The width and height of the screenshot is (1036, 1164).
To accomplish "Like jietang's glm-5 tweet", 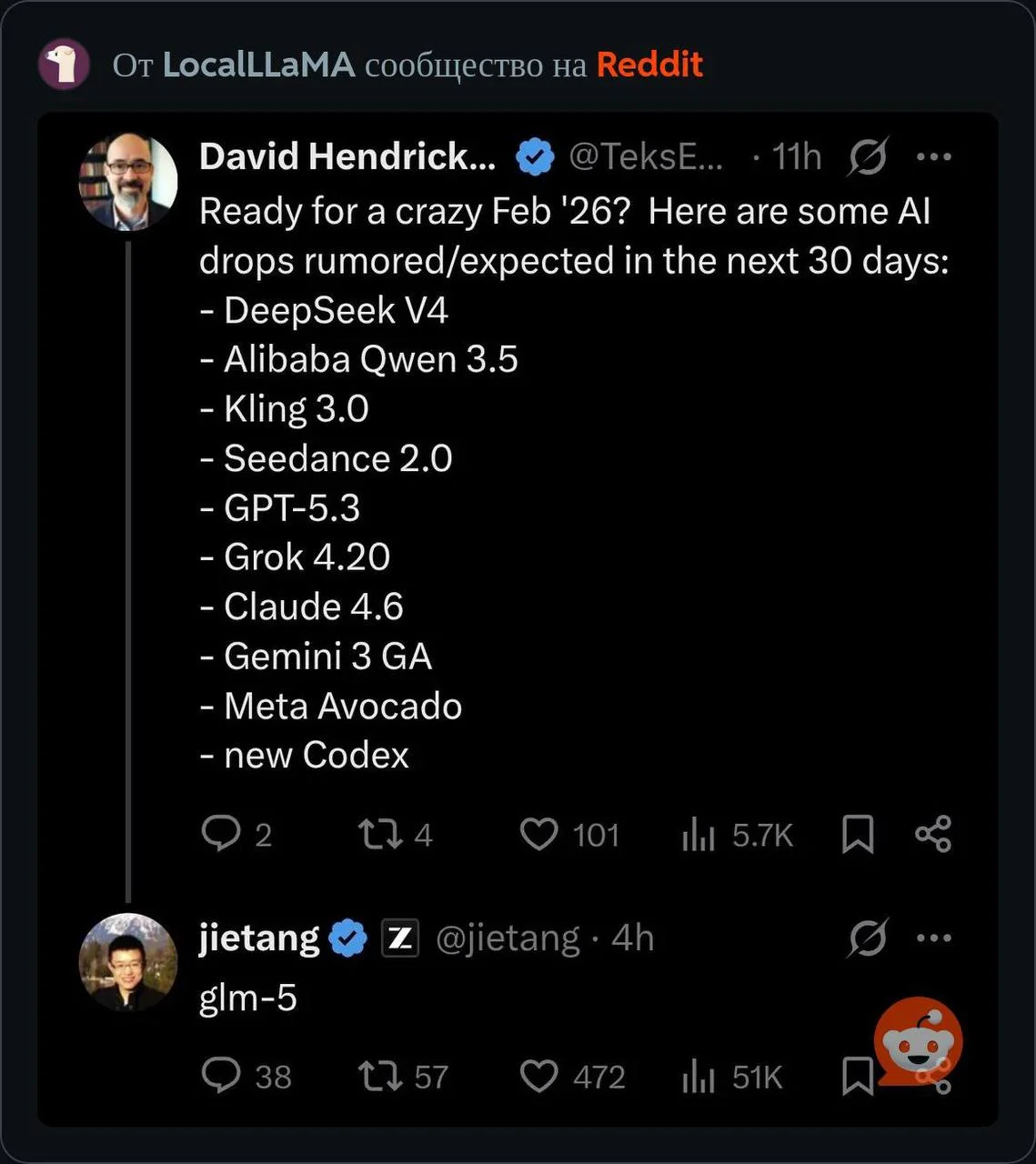I will click(x=538, y=1077).
